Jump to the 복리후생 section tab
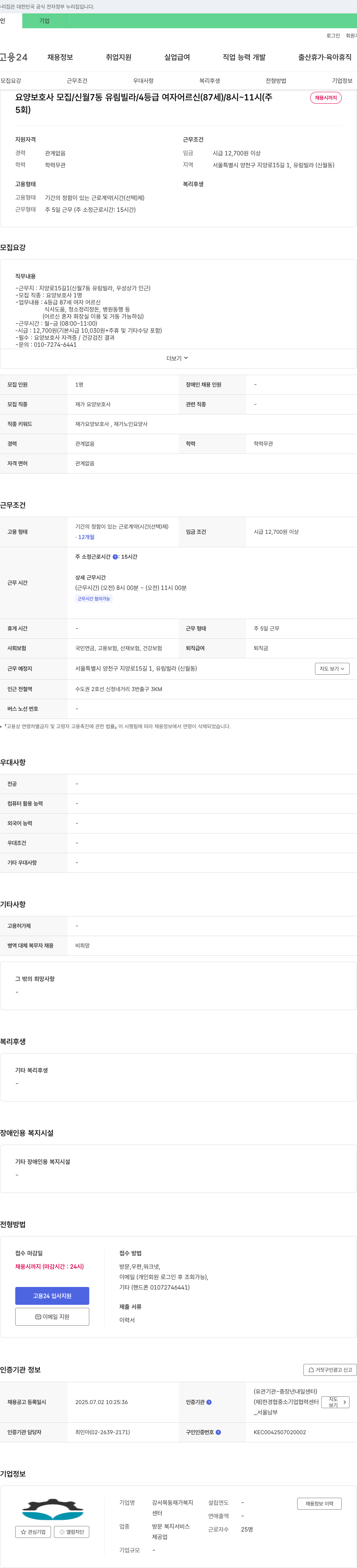 pos(210,81)
